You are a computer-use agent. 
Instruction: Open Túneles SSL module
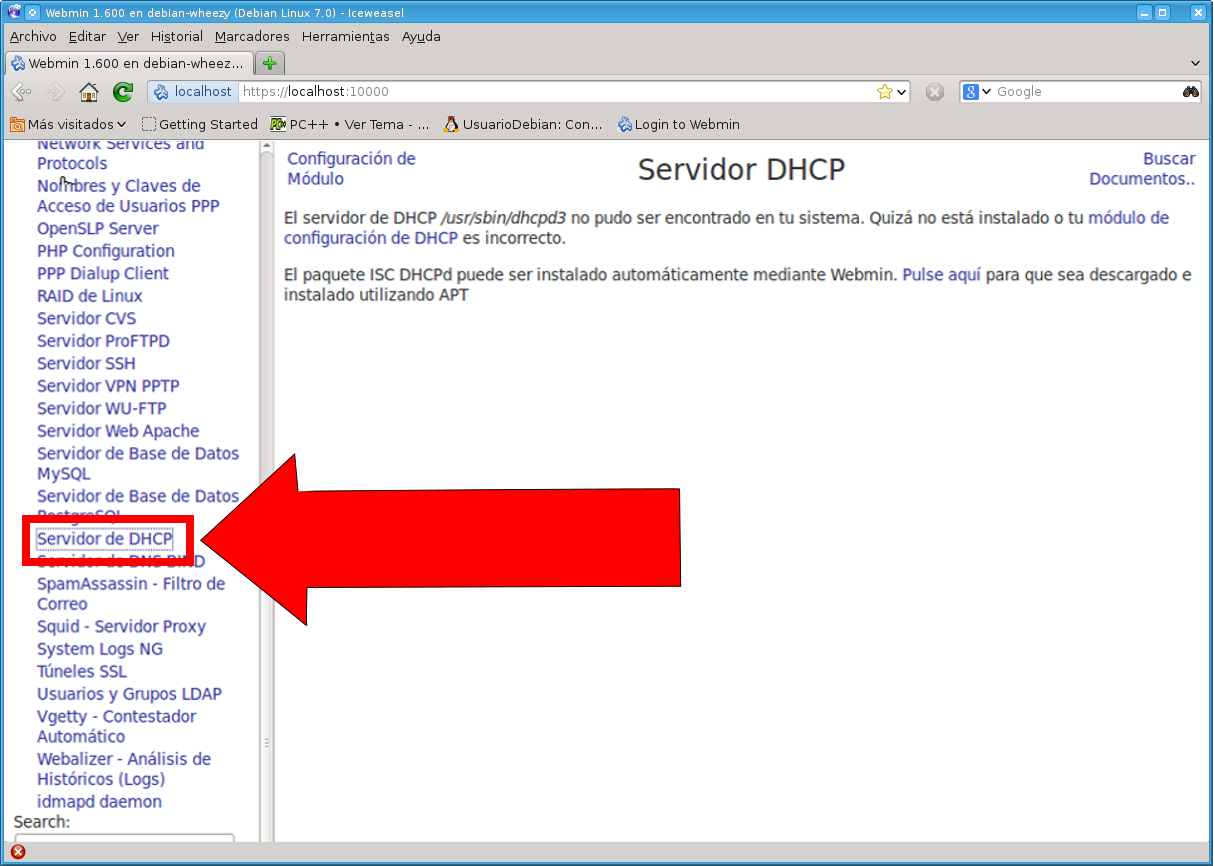pos(82,671)
